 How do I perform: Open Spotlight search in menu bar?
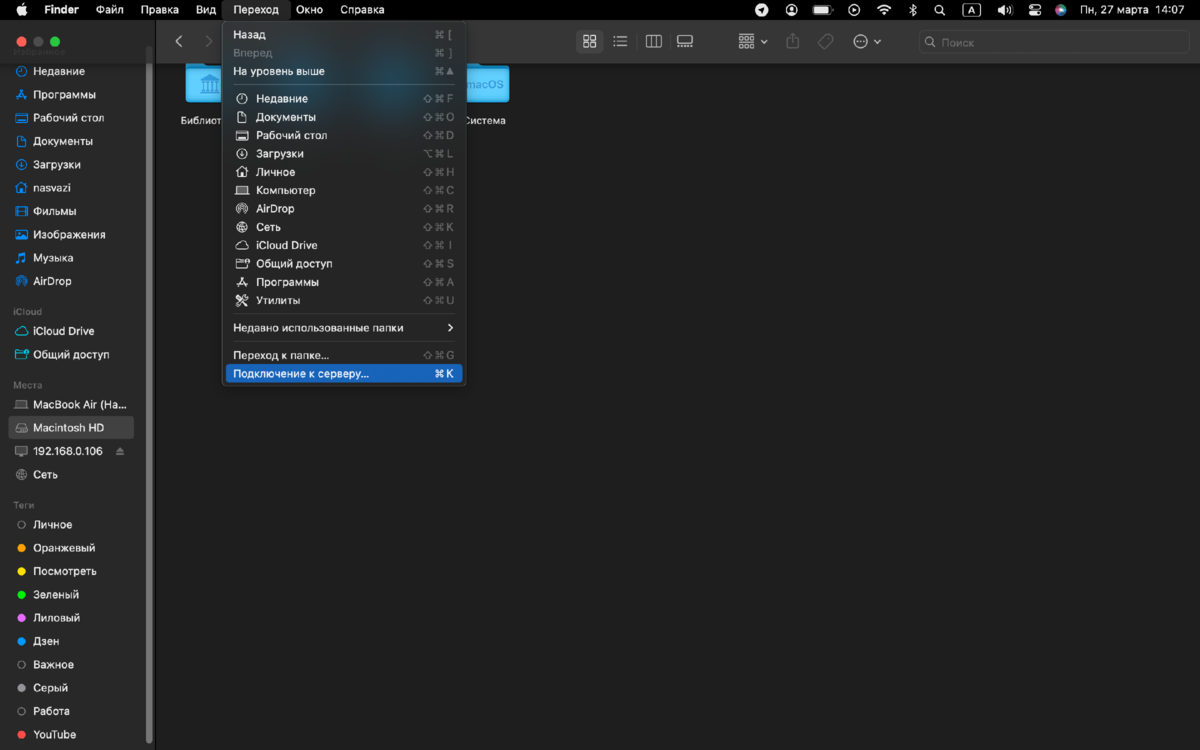(x=939, y=10)
